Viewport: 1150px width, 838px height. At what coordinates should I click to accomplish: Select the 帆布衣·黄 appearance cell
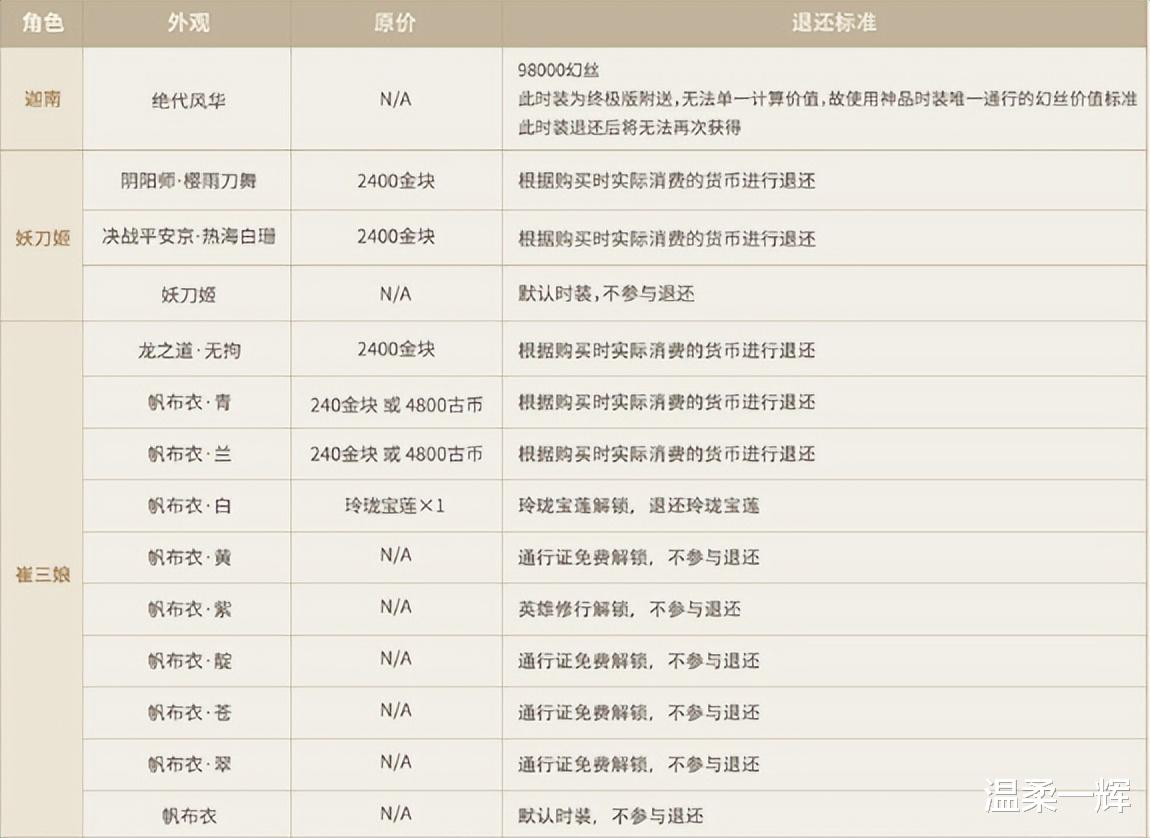(188, 557)
